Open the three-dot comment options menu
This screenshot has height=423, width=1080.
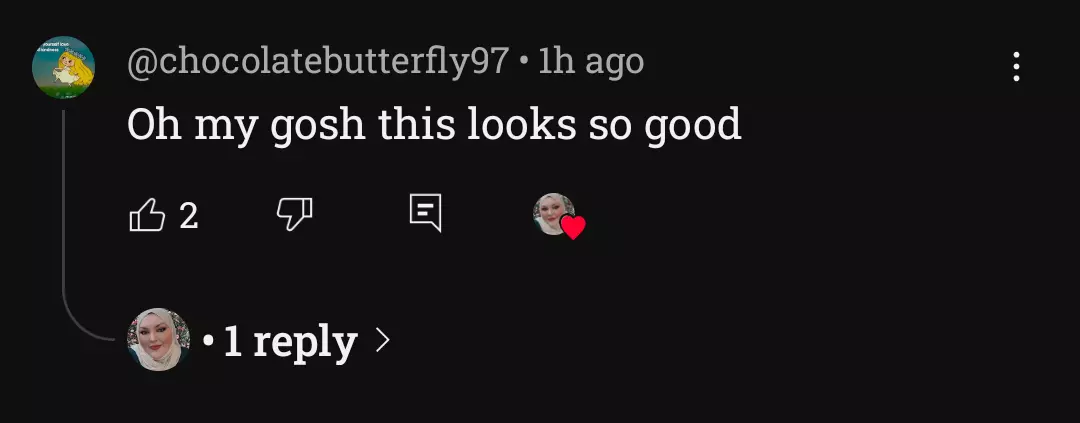click(1016, 67)
